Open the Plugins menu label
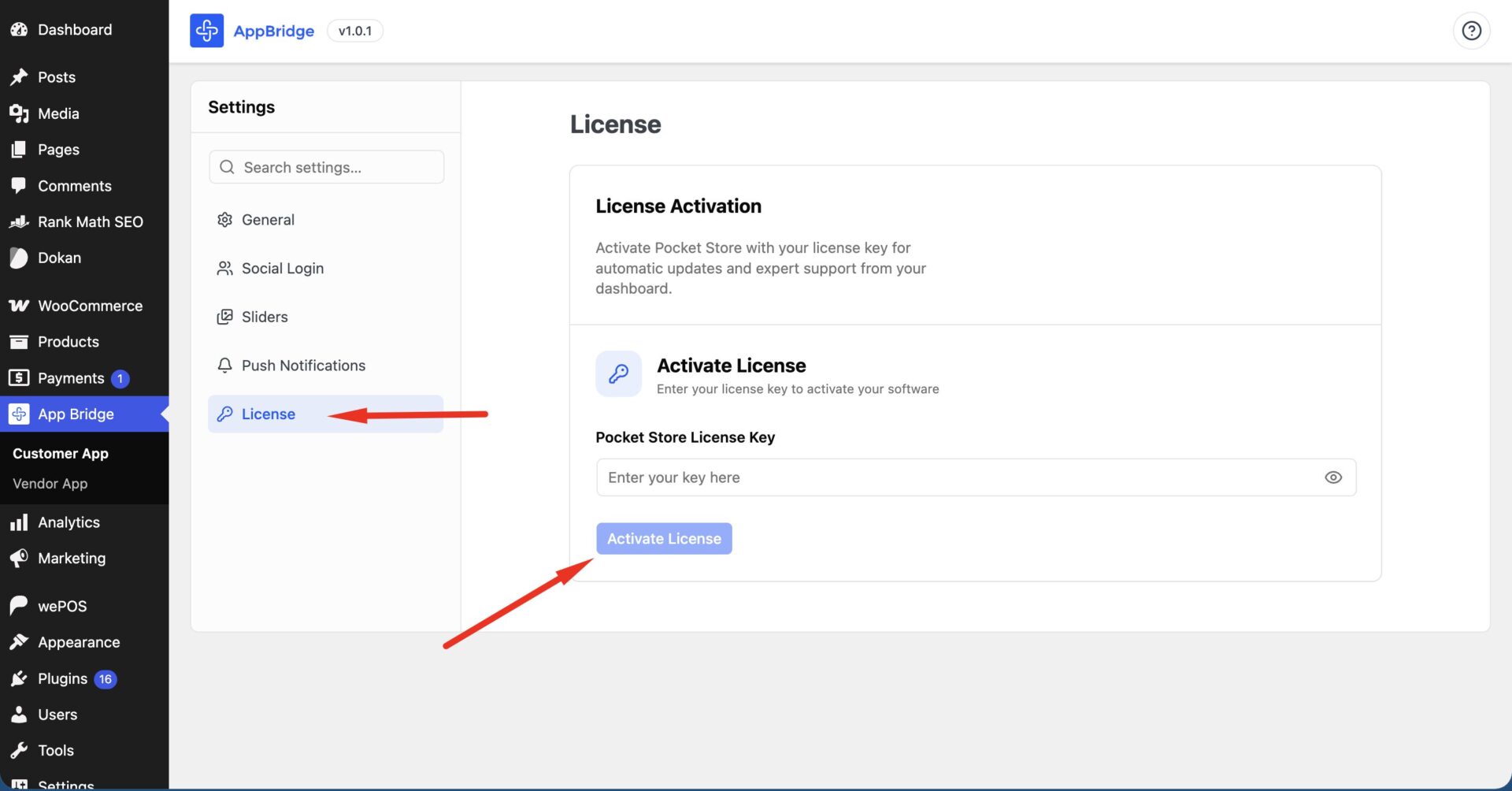The width and height of the screenshot is (1512, 791). point(62,678)
